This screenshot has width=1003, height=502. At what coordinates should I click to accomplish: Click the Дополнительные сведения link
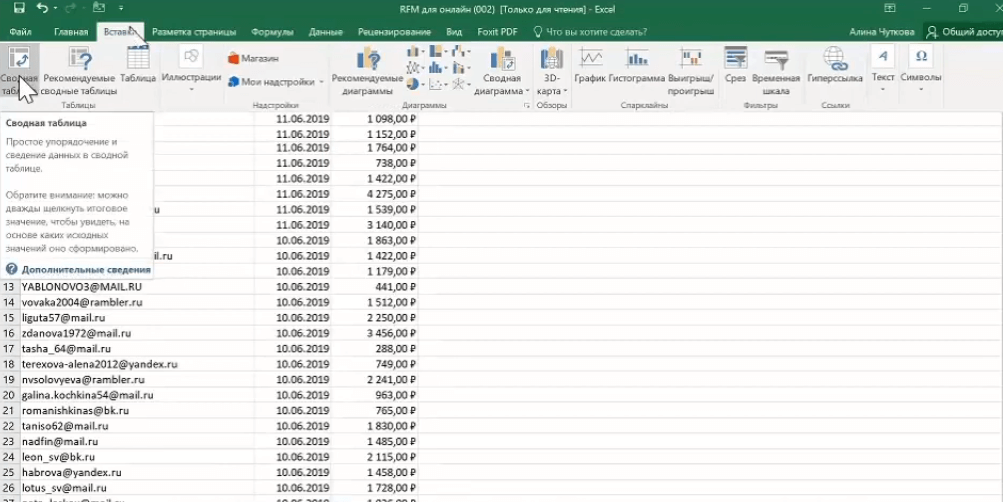pyautogui.click(x=86, y=269)
